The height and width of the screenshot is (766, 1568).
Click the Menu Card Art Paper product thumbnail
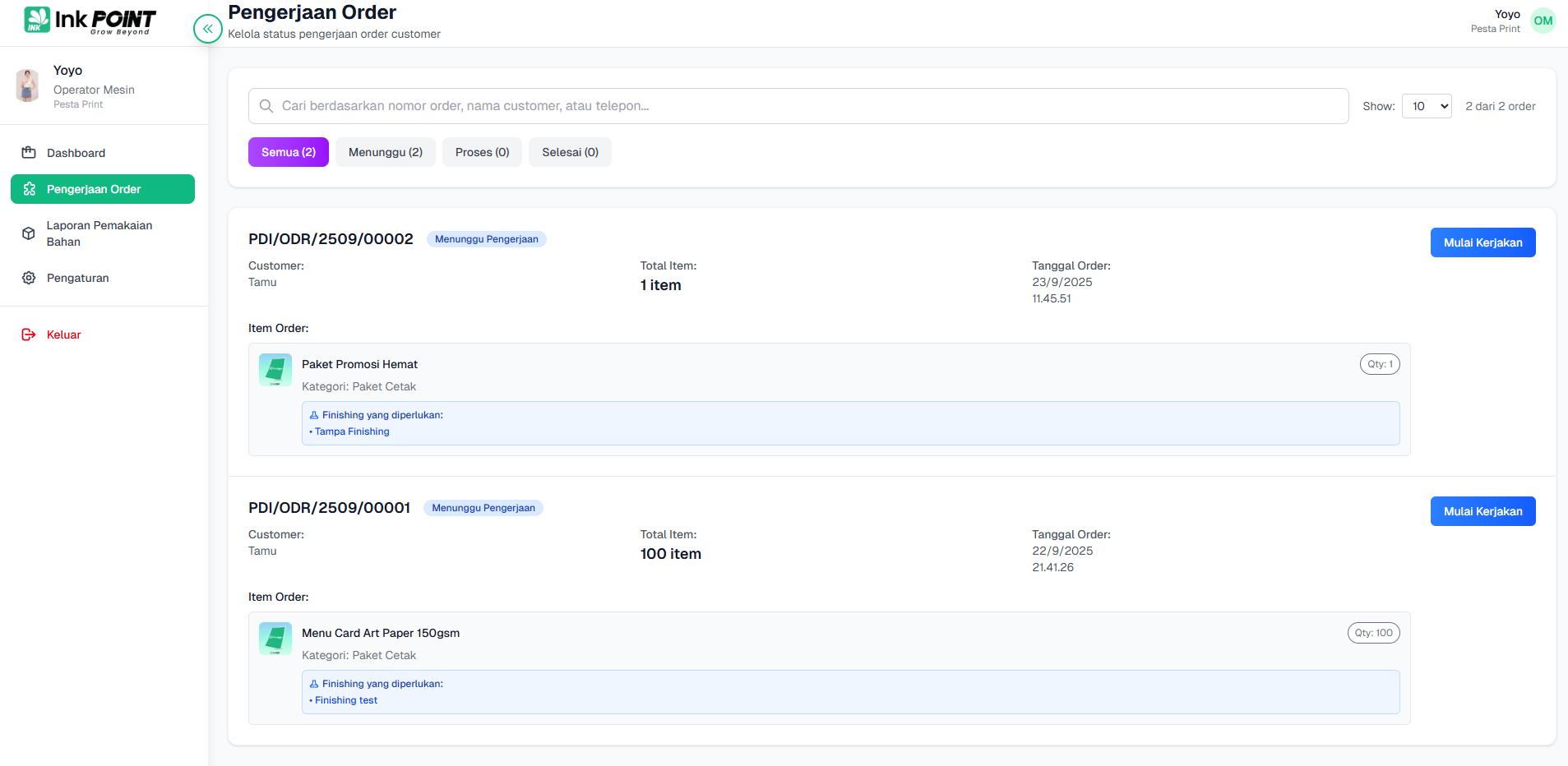275,639
